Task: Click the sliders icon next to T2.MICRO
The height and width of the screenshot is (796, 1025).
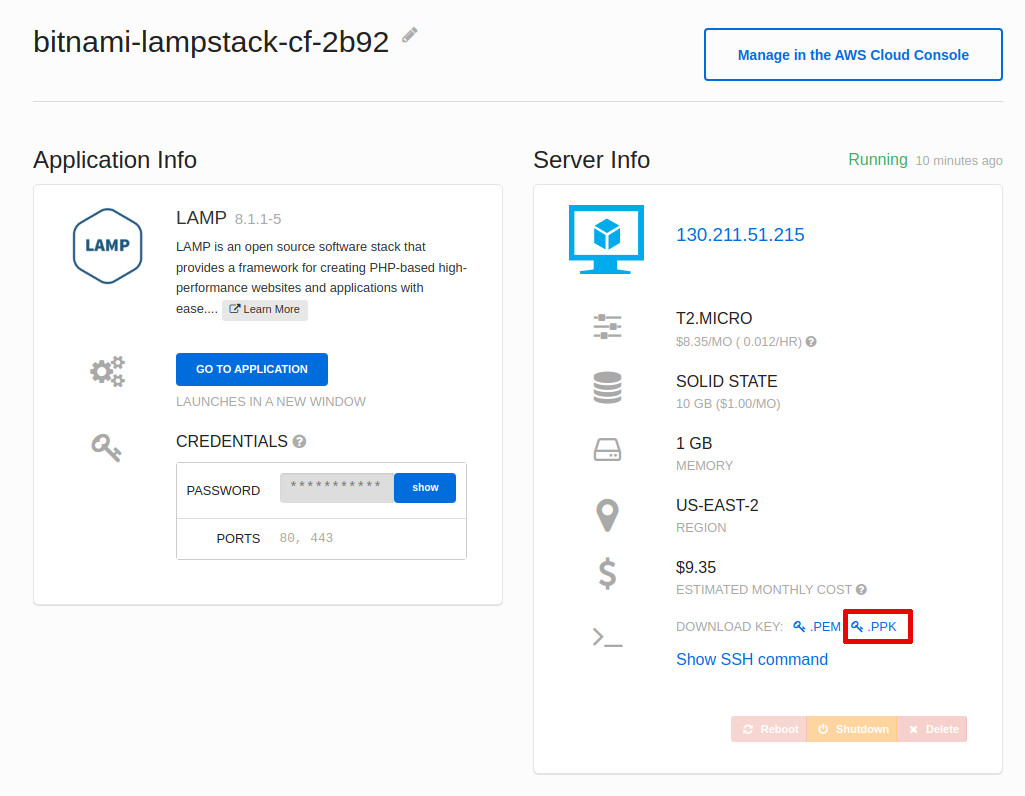Action: 607,326
